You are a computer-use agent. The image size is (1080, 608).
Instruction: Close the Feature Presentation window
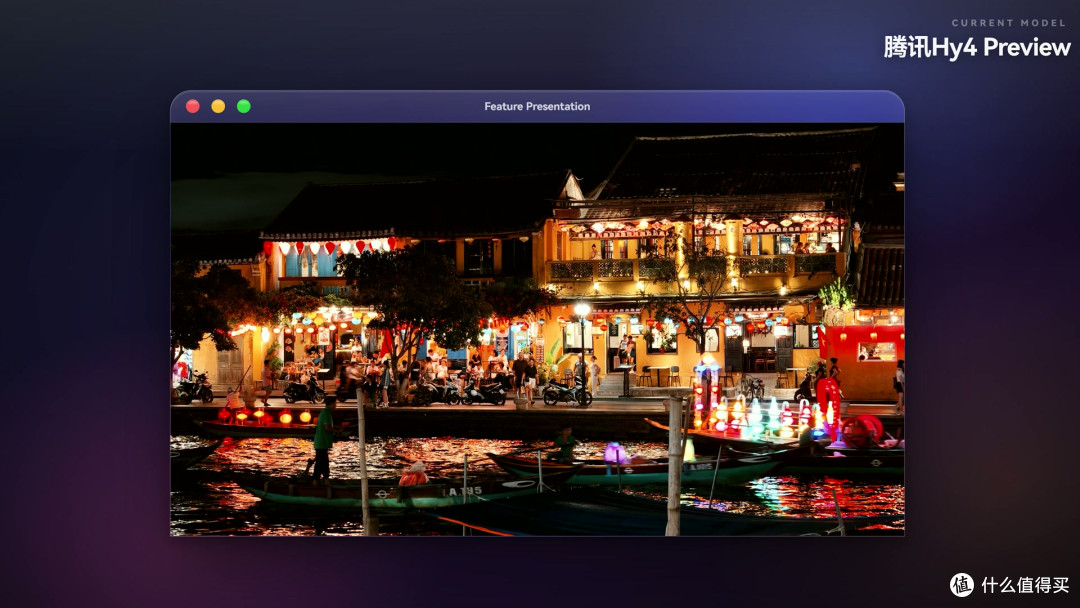point(193,106)
